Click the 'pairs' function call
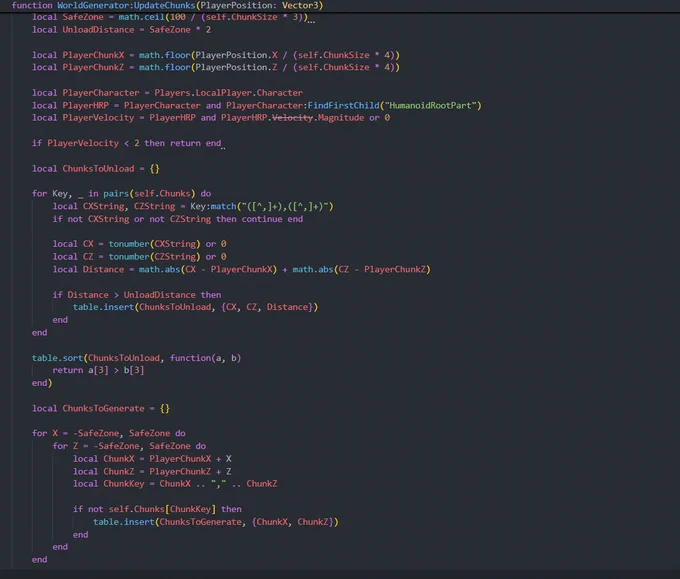This screenshot has width=680, height=579. pyautogui.click(x=116, y=193)
